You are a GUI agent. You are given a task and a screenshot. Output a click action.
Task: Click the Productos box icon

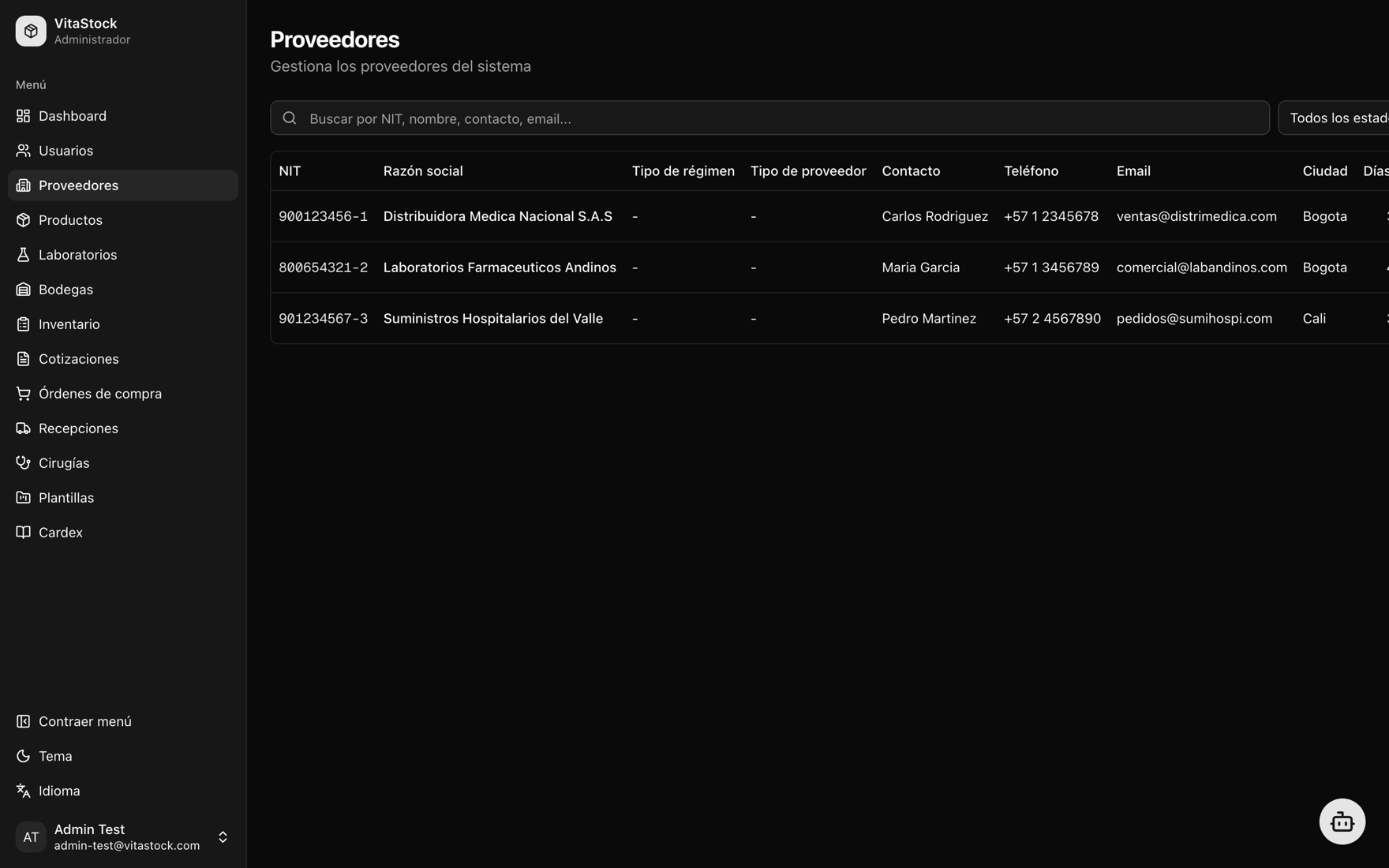[23, 220]
